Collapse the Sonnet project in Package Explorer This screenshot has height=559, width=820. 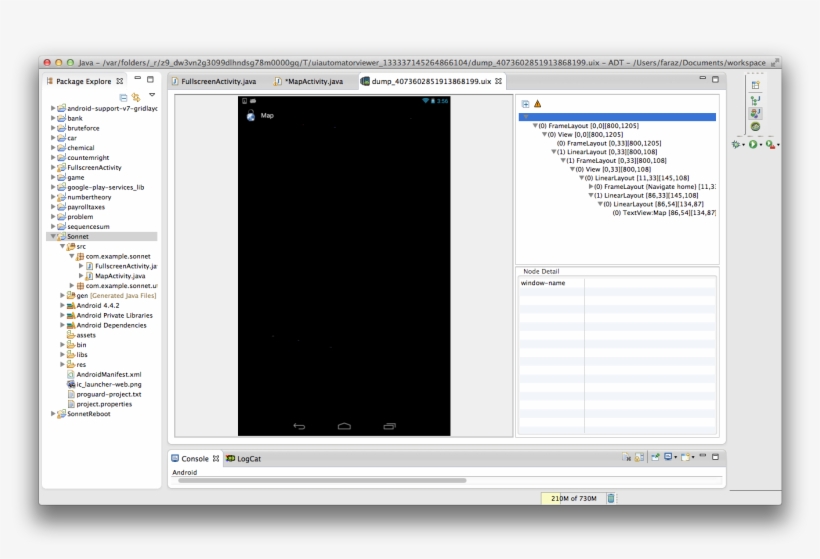coord(53,236)
